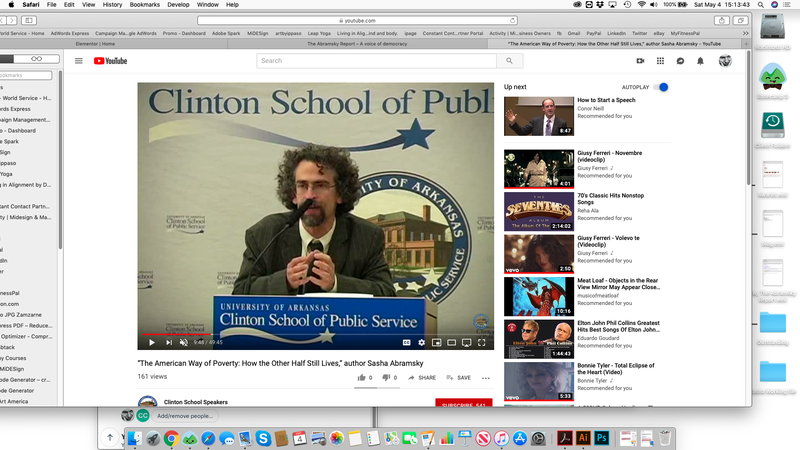Open the Develop menu
The image size is (800, 450).
pyautogui.click(x=178, y=5)
